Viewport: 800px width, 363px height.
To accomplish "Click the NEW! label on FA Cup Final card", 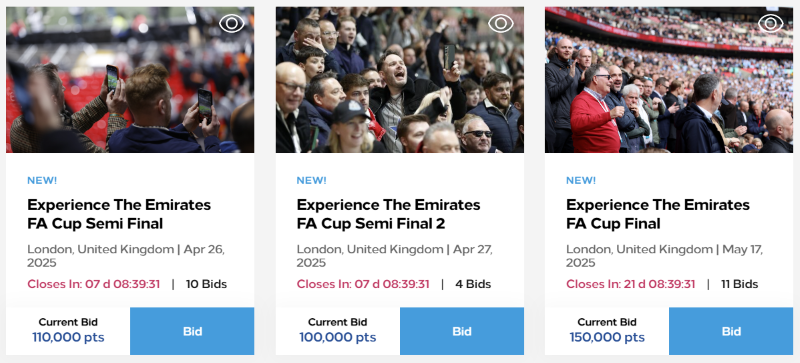I will [581, 180].
